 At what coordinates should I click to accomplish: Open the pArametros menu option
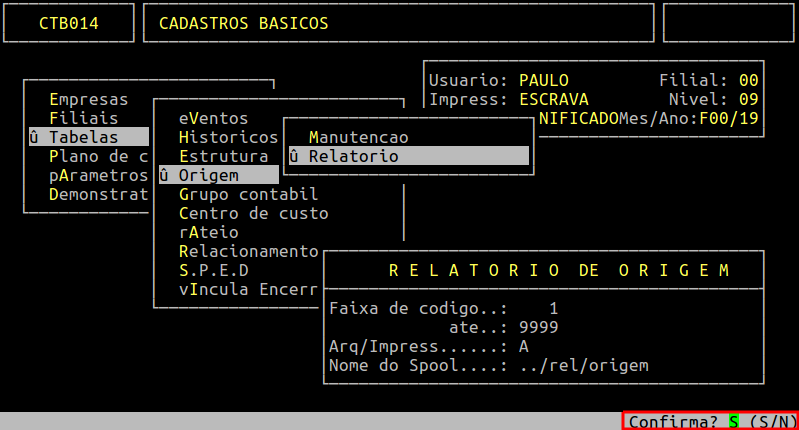point(98,175)
